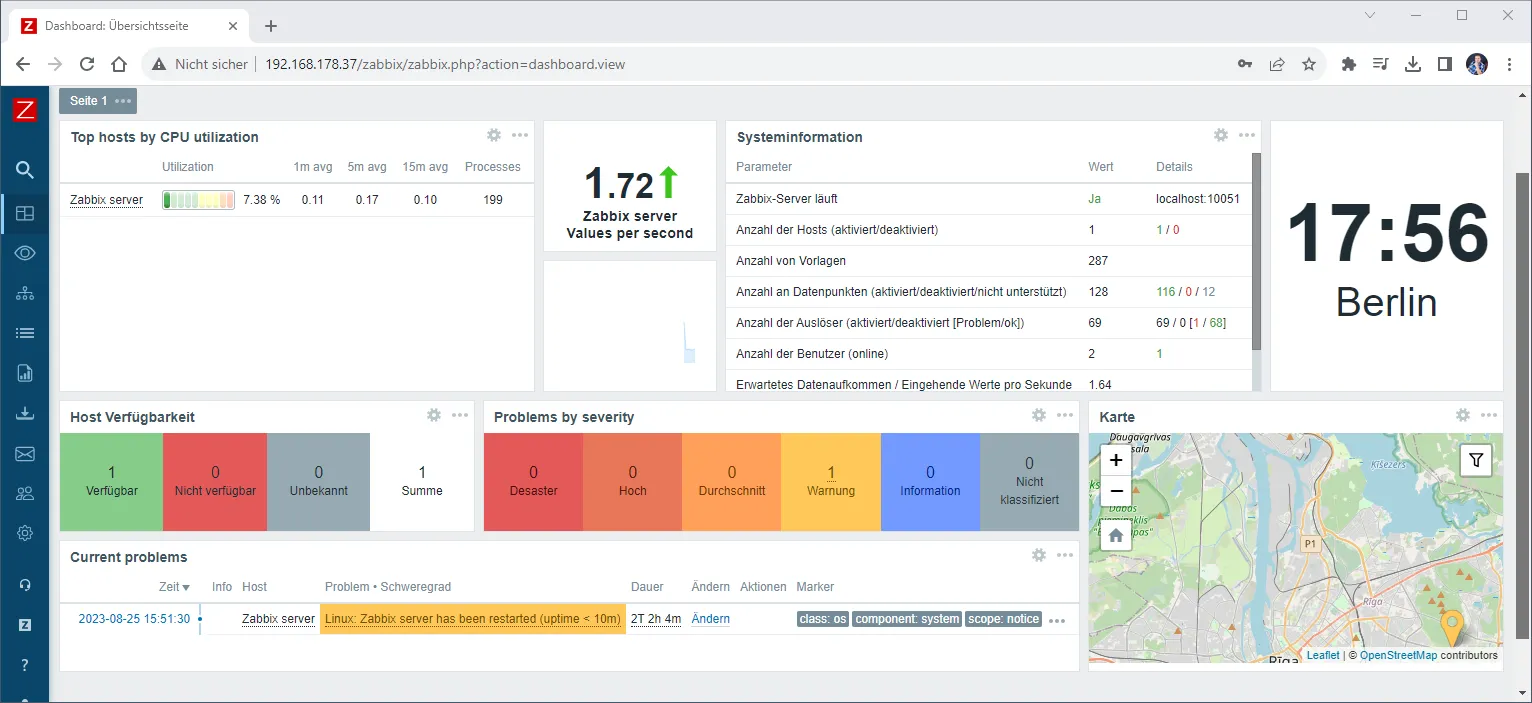Expand the Seite 1 page options menu

tap(123, 101)
